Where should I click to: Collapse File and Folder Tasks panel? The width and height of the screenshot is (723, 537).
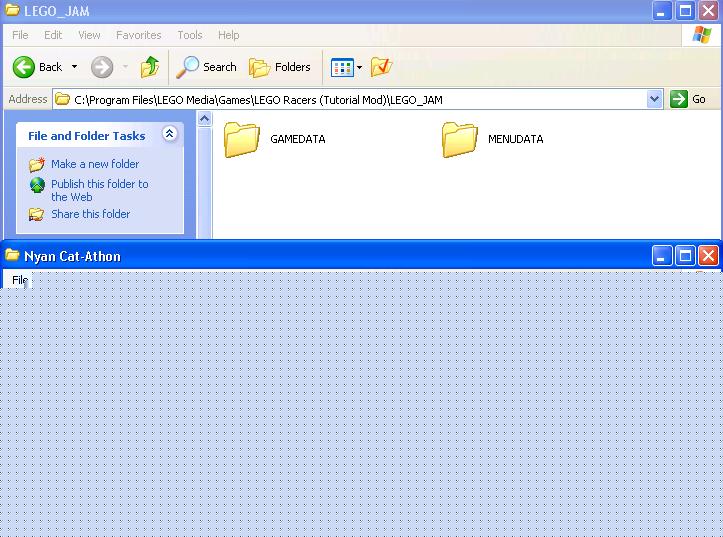pos(169,134)
